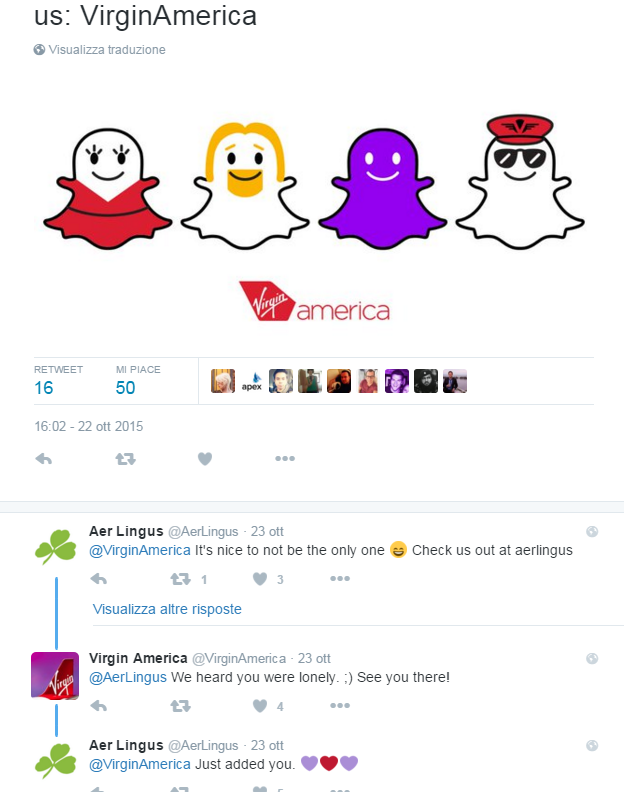The width and height of the screenshot is (624, 792).
Task: Reply to first Aer Lingus tweet
Action: 99,579
